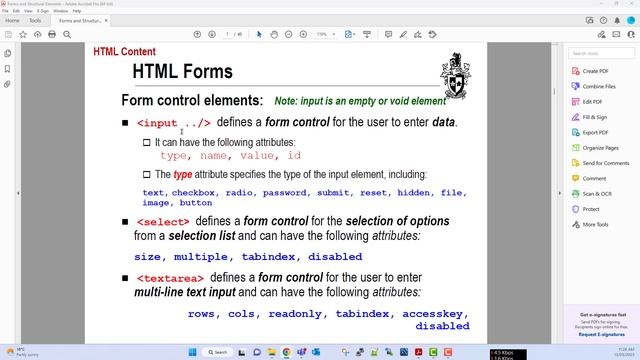The image size is (640, 360).
Task: Collapse the right tools pane arrow
Action: [x=560, y=193]
